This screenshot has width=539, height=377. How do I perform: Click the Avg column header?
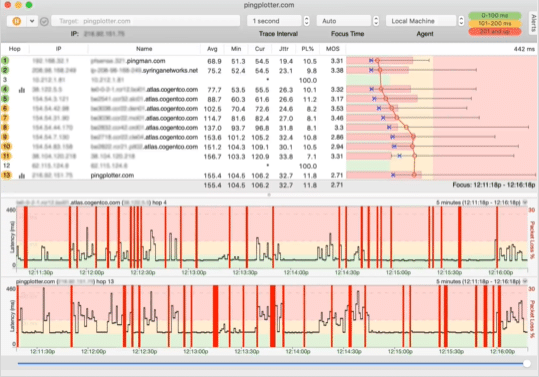coord(212,49)
